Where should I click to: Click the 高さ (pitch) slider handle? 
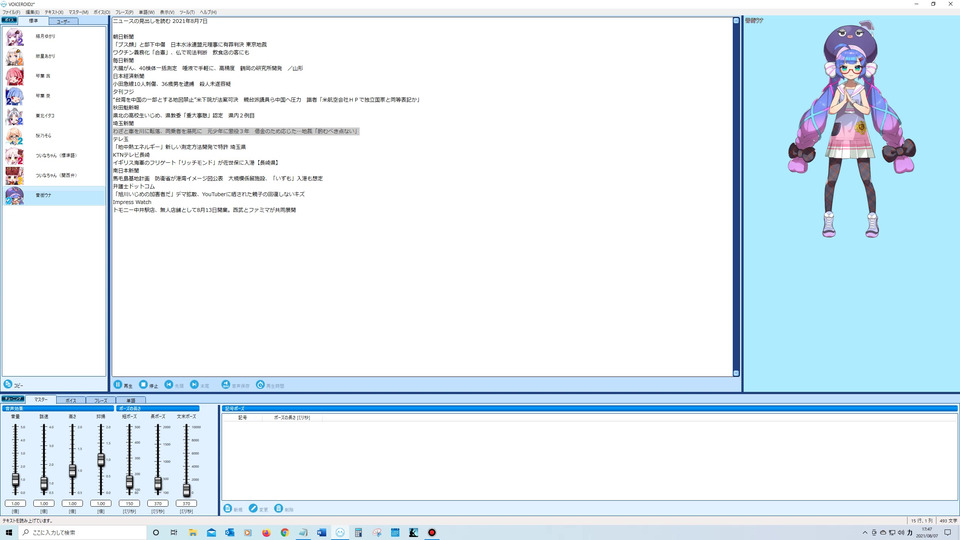point(72,471)
